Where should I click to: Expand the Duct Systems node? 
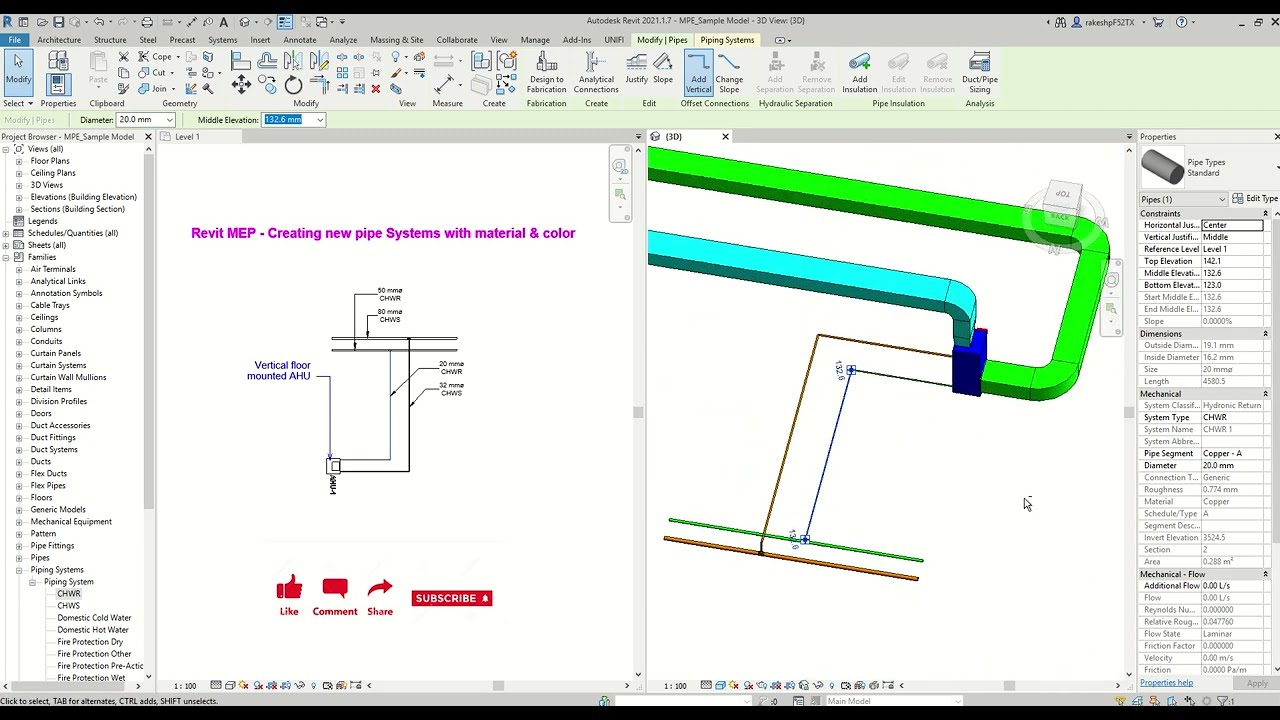19,449
